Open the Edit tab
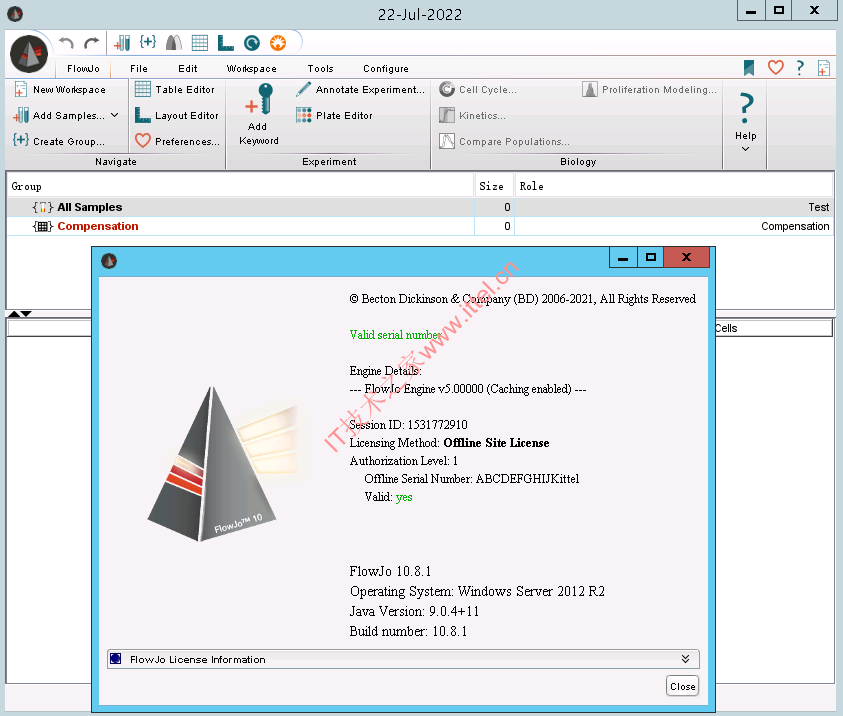This screenshot has width=843, height=716. (188, 69)
